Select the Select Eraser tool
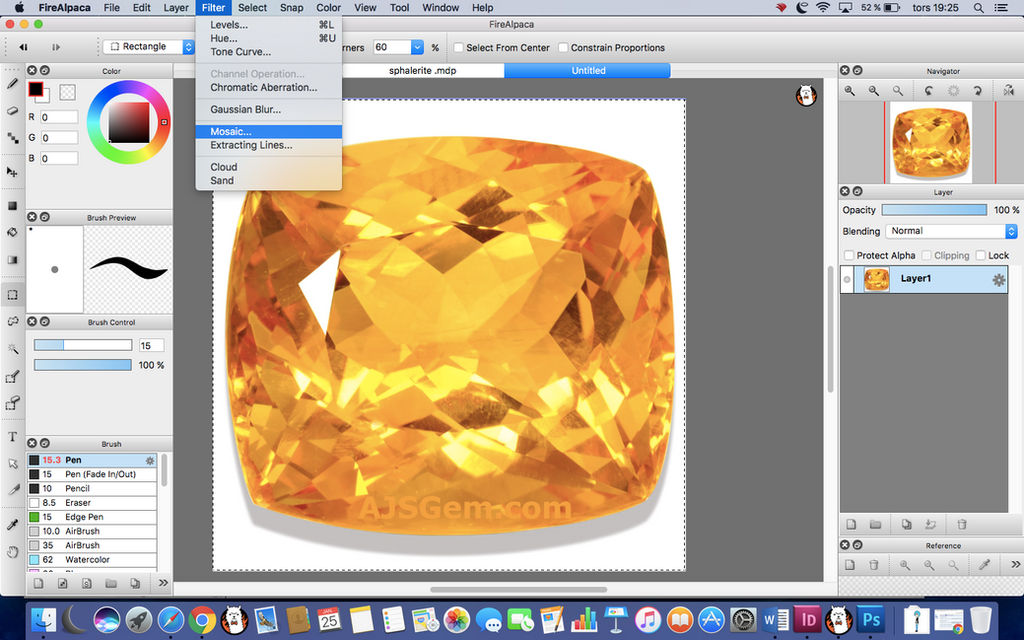The width and height of the screenshot is (1024, 640). 12,403
